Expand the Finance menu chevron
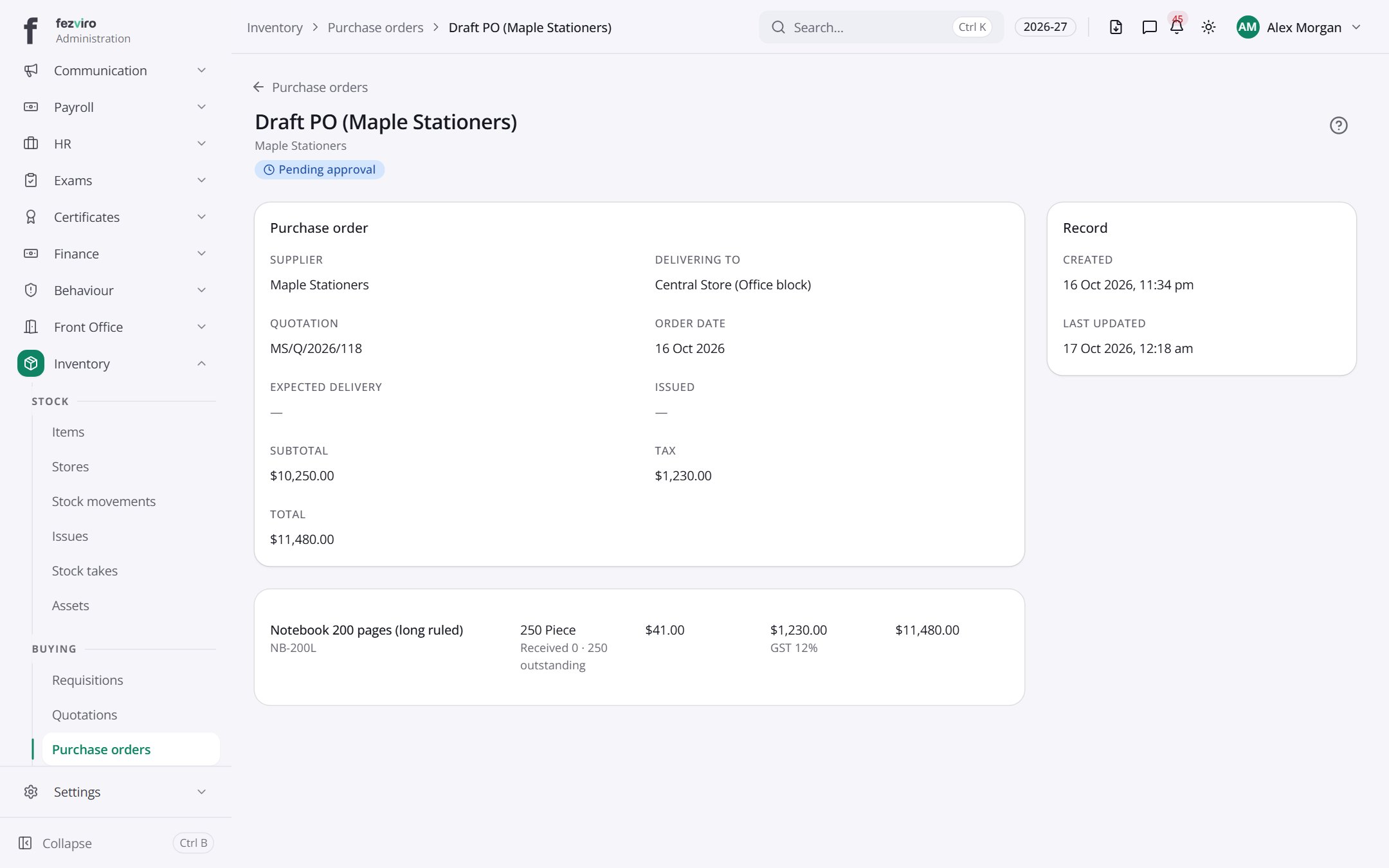1389x868 pixels. pos(201,254)
